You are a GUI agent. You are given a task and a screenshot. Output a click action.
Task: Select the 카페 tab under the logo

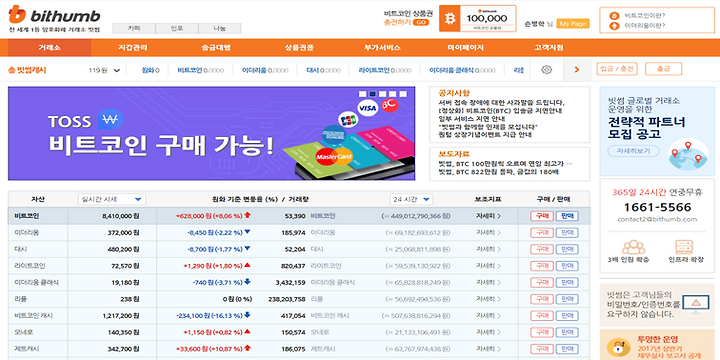pyautogui.click(x=134, y=28)
